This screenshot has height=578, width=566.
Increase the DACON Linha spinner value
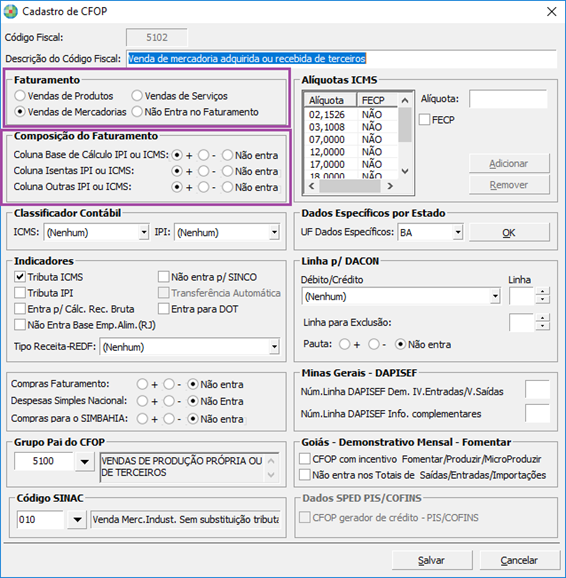coord(542,292)
